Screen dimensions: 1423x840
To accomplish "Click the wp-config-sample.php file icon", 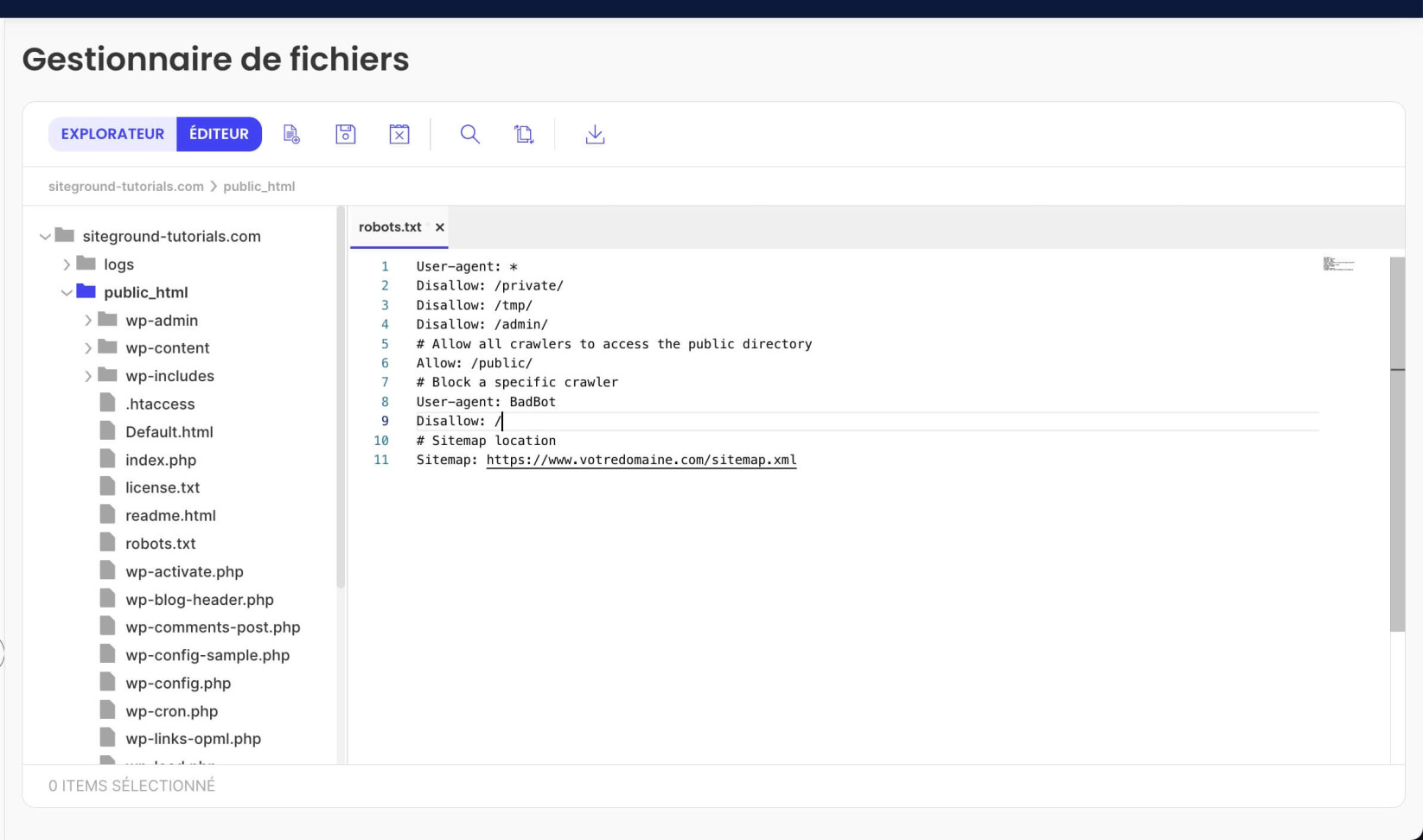I will 107,654.
